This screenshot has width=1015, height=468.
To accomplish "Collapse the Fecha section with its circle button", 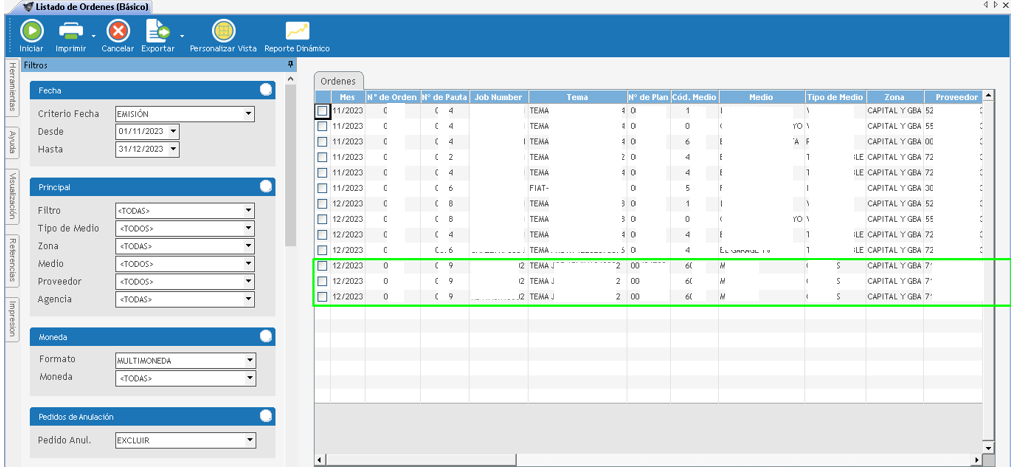I will pyautogui.click(x=266, y=90).
